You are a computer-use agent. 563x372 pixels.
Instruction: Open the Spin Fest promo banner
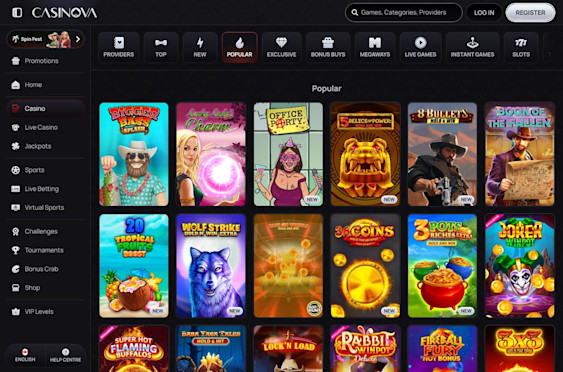coord(45,39)
